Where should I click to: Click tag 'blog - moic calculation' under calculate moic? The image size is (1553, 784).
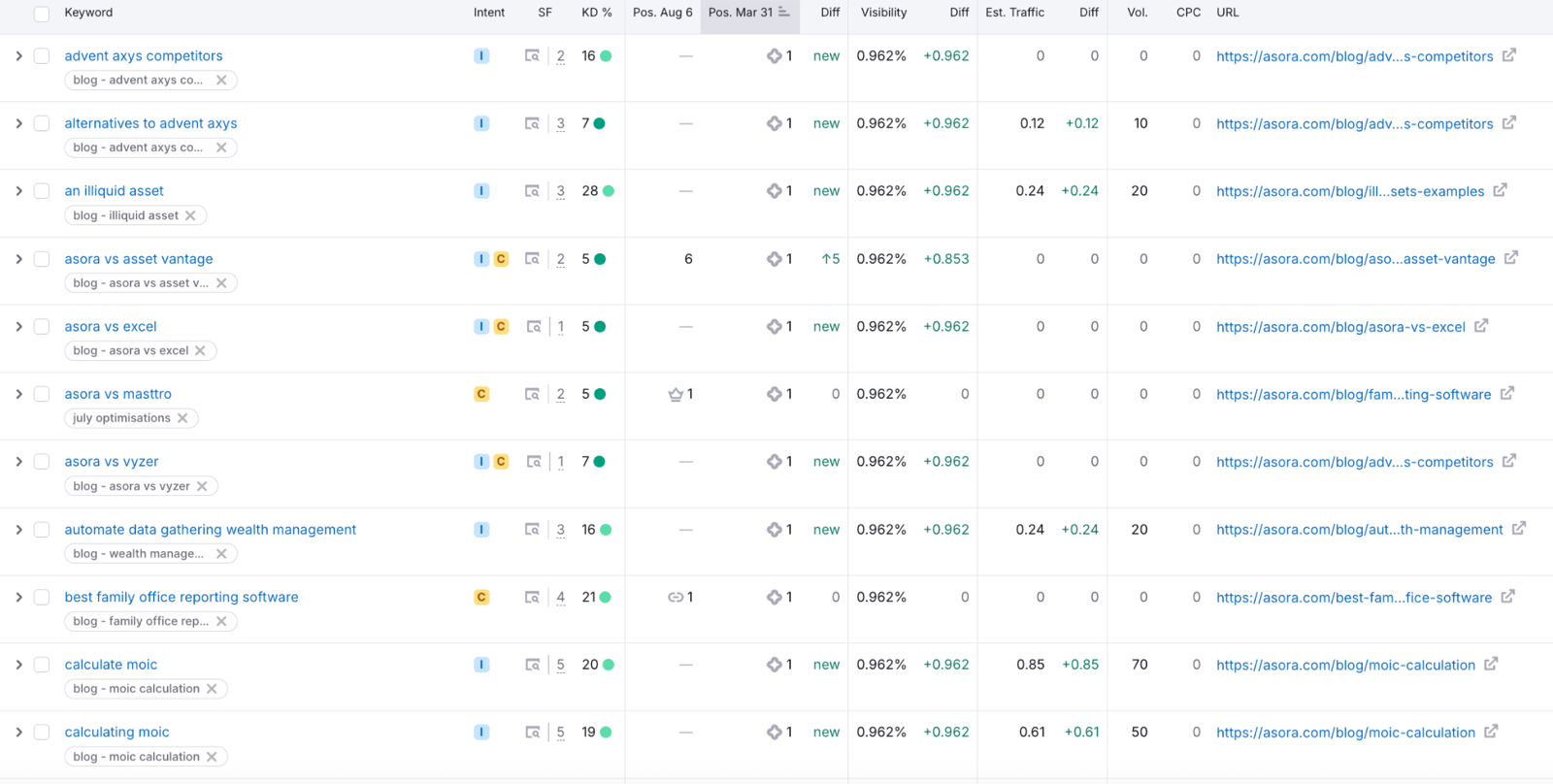136,689
